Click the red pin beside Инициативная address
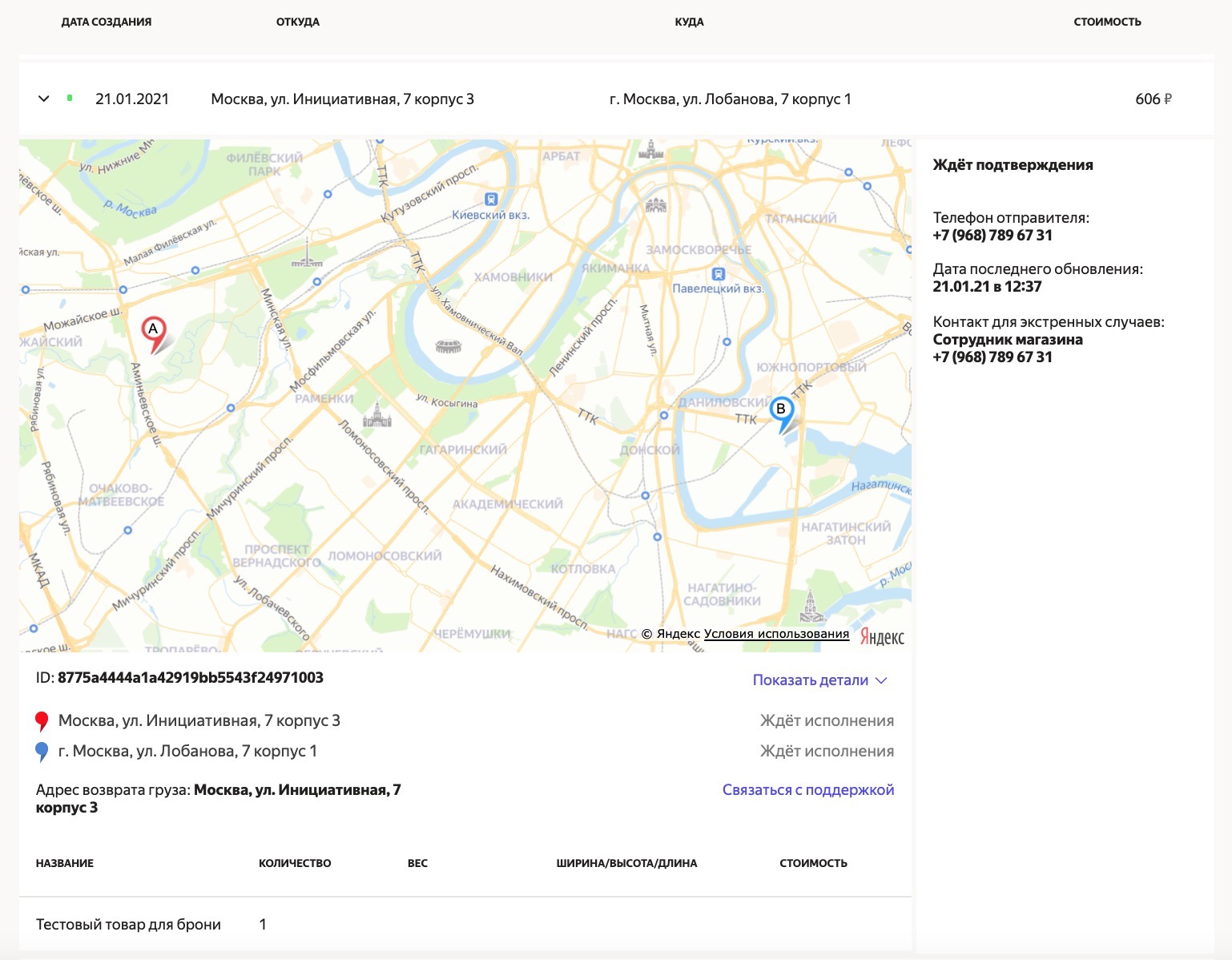This screenshot has height=960, width=1232. (x=42, y=721)
